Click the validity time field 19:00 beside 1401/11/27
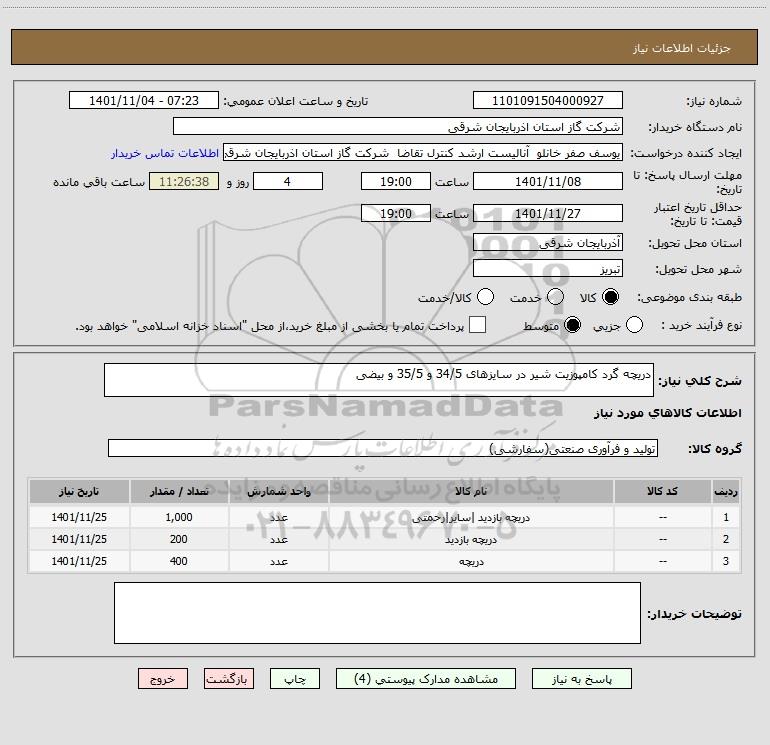 point(396,214)
